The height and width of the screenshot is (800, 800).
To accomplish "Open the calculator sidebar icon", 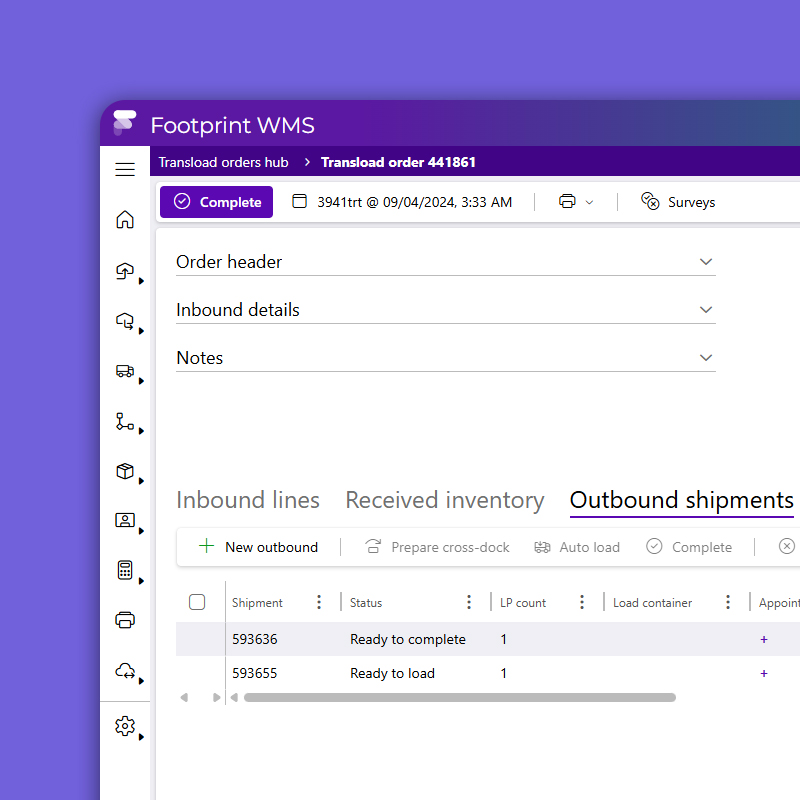I will click(125, 570).
